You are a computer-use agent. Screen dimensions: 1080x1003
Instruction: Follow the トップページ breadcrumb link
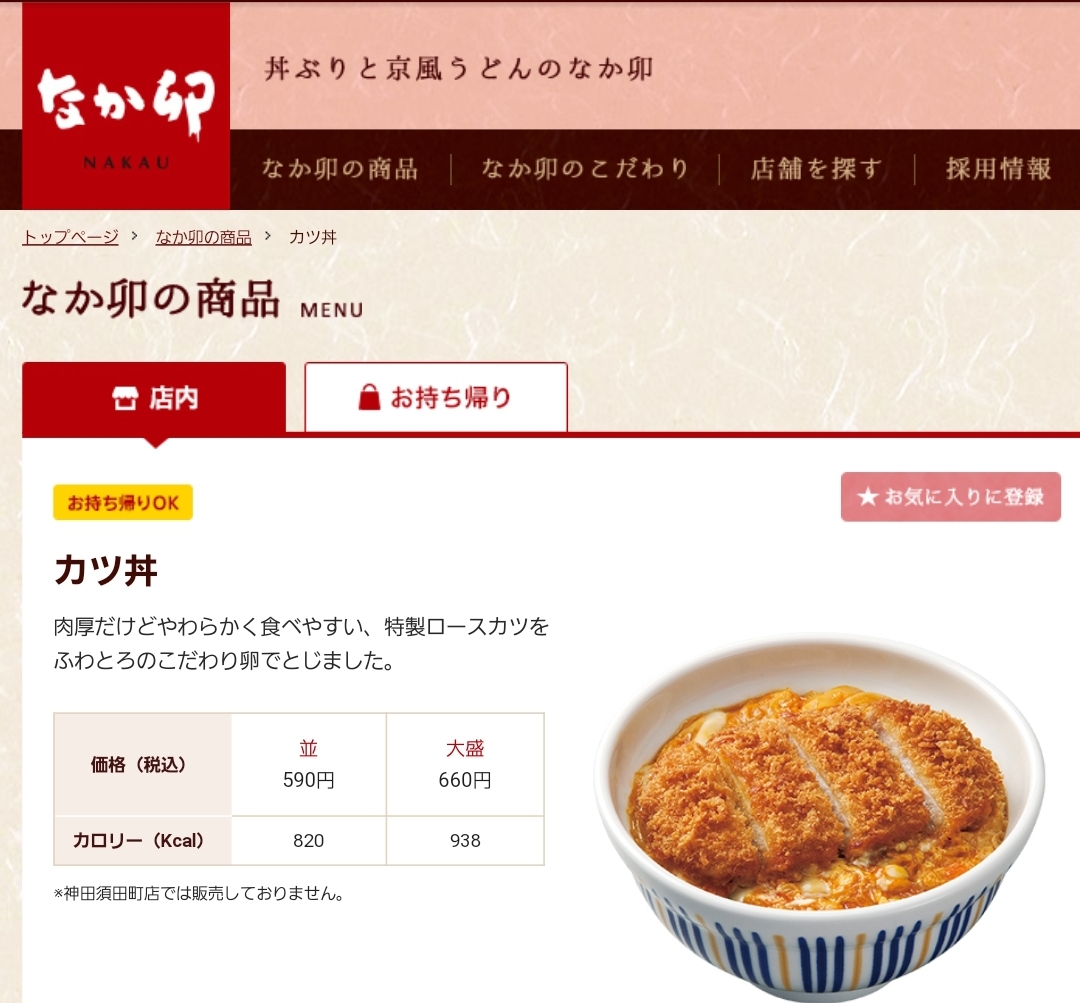coord(70,237)
